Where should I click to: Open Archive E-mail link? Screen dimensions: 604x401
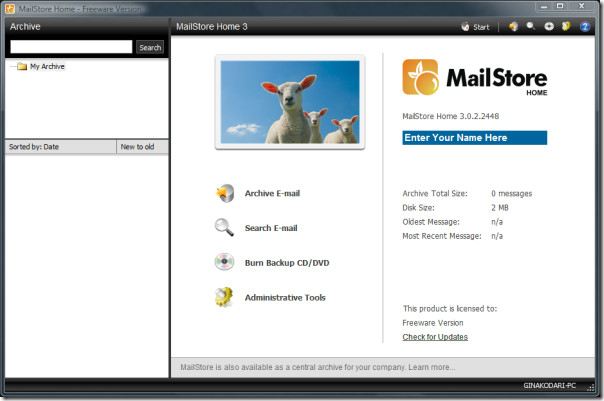tap(272, 193)
